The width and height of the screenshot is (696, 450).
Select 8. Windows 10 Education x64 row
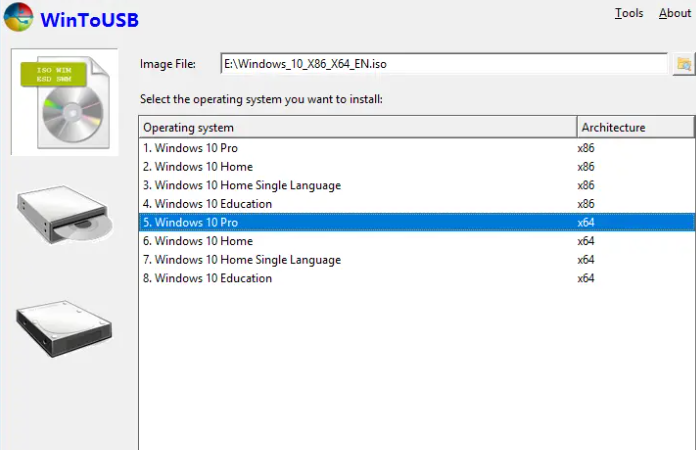point(417,278)
